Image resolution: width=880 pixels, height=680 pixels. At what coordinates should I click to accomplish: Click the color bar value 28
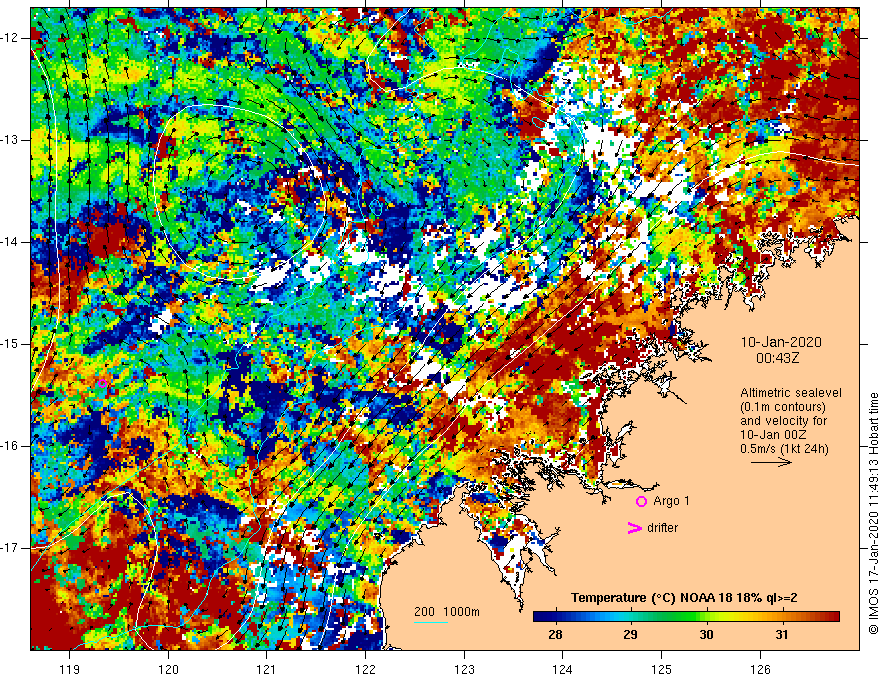point(555,635)
